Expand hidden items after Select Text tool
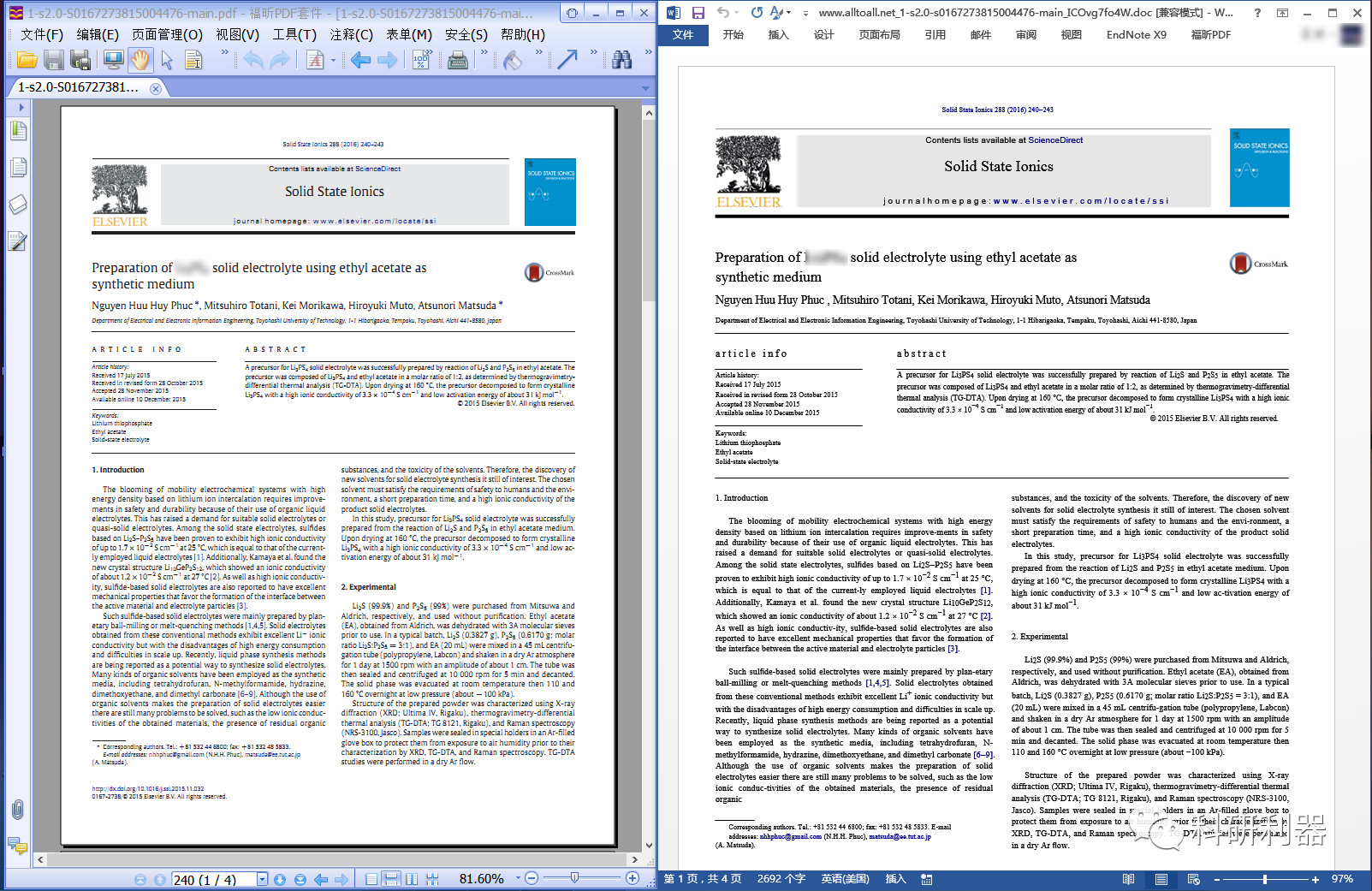This screenshot has height=891, width=1372. [x=225, y=53]
